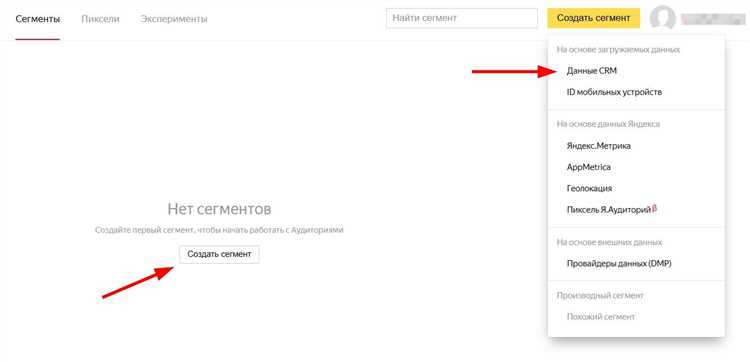Click the white Создать сегмент button under Нет сегментов

tap(219, 254)
